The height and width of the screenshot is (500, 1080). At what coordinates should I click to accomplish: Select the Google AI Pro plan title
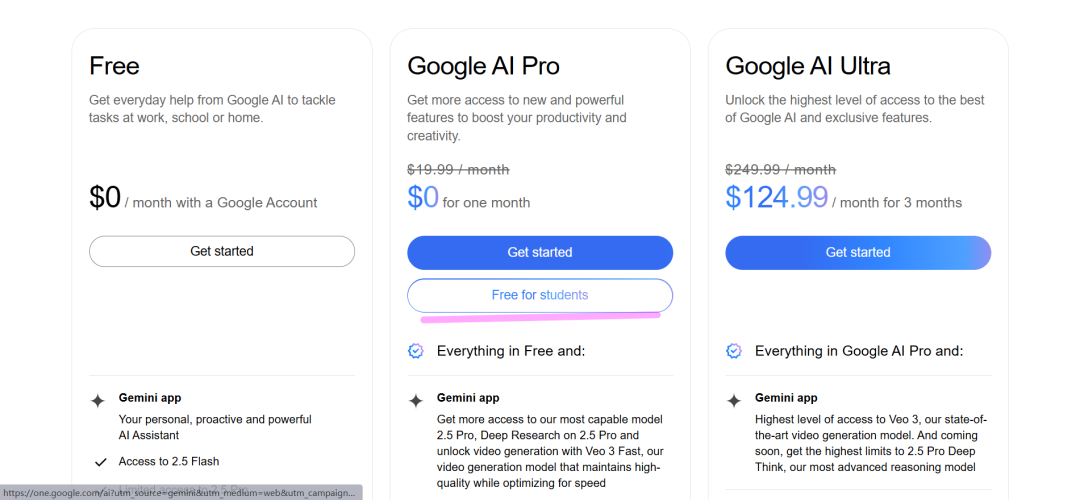click(x=483, y=66)
